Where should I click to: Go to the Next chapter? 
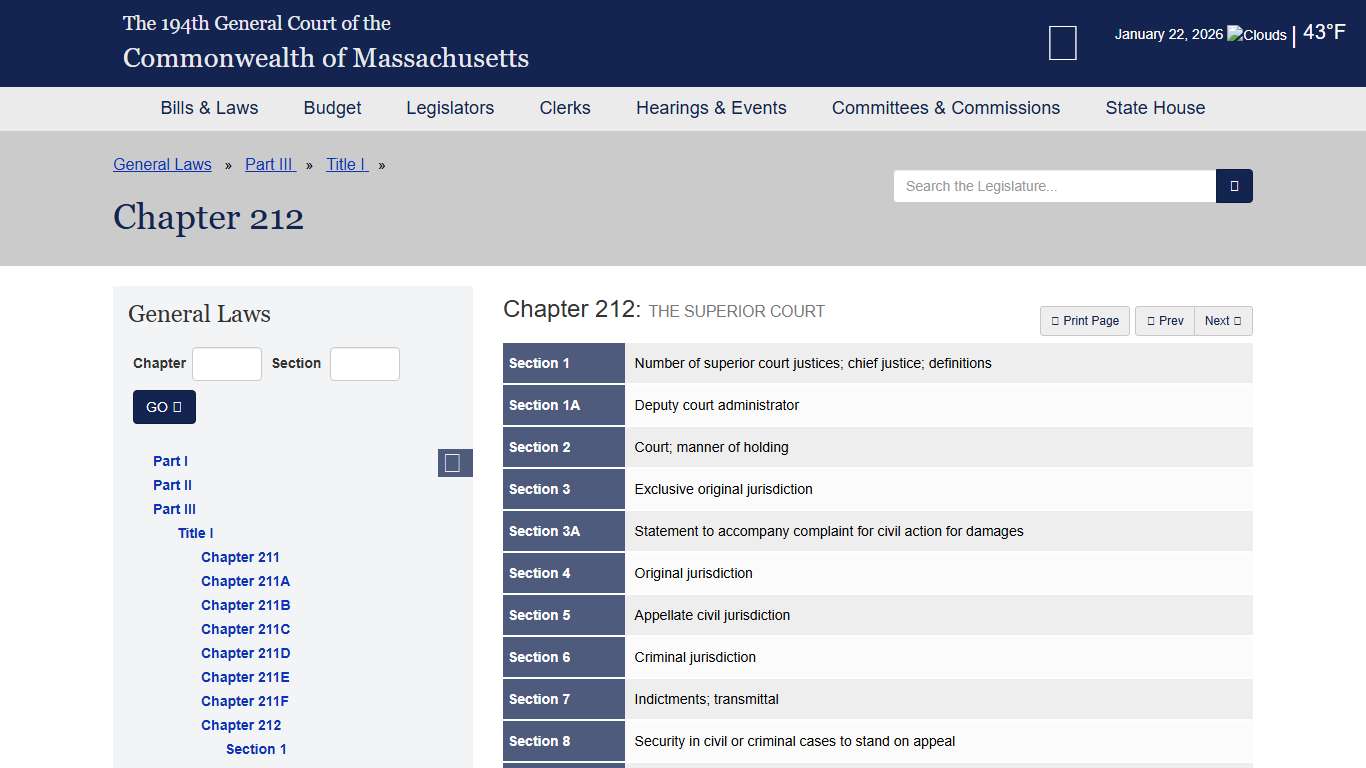click(x=1223, y=321)
